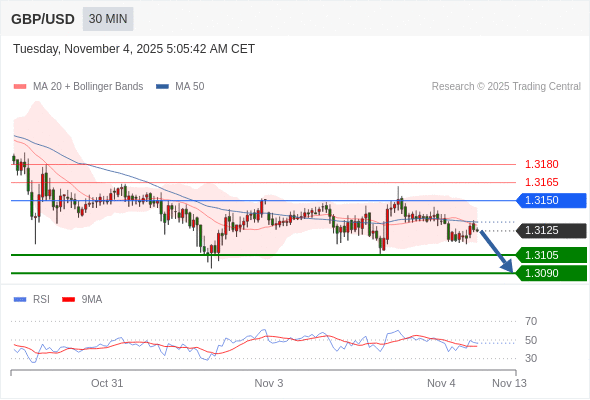
Task: Click the RSI 50 level label
Action: click(531, 341)
